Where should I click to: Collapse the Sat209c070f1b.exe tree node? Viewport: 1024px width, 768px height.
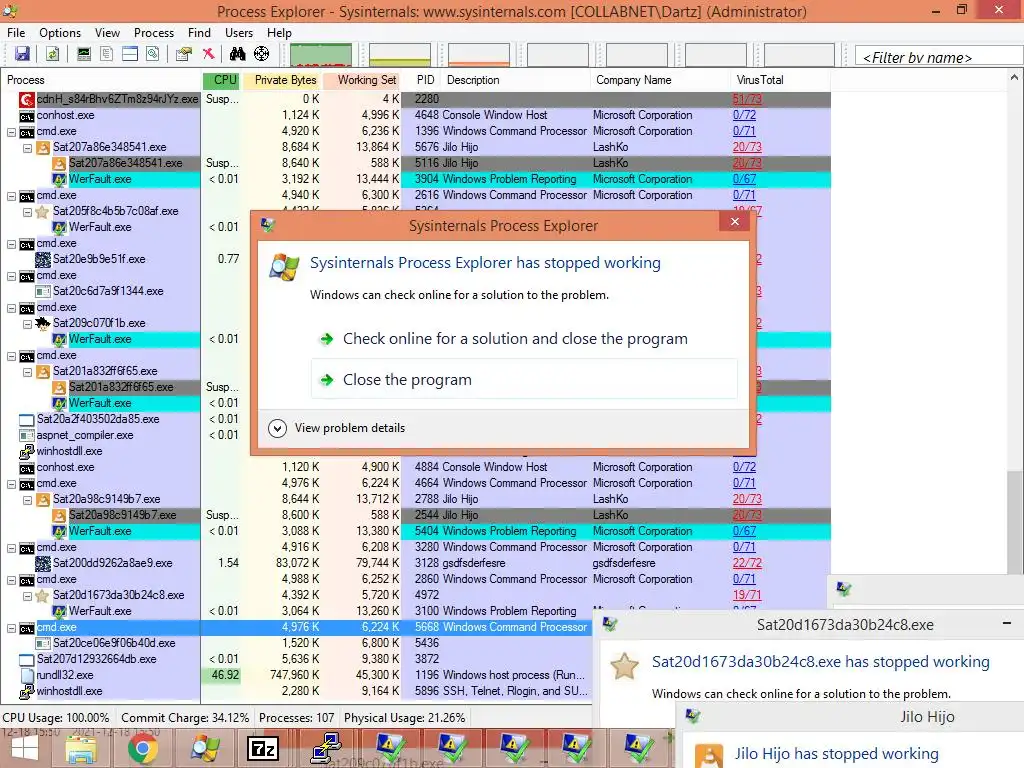point(27,323)
